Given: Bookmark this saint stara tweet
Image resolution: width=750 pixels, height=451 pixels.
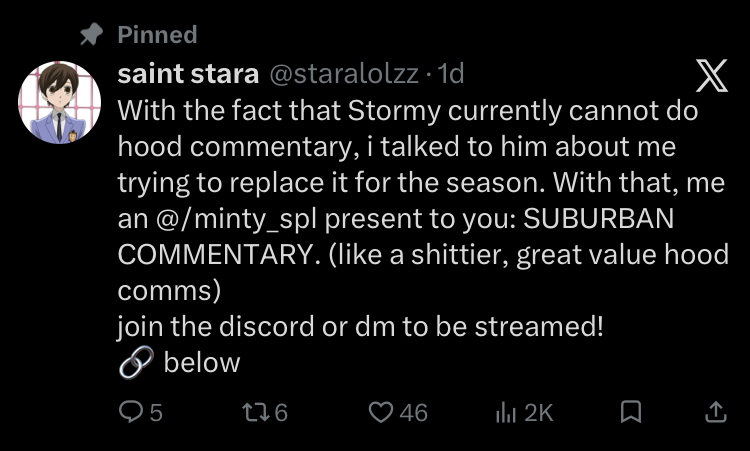Looking at the screenshot, I should [631, 412].
